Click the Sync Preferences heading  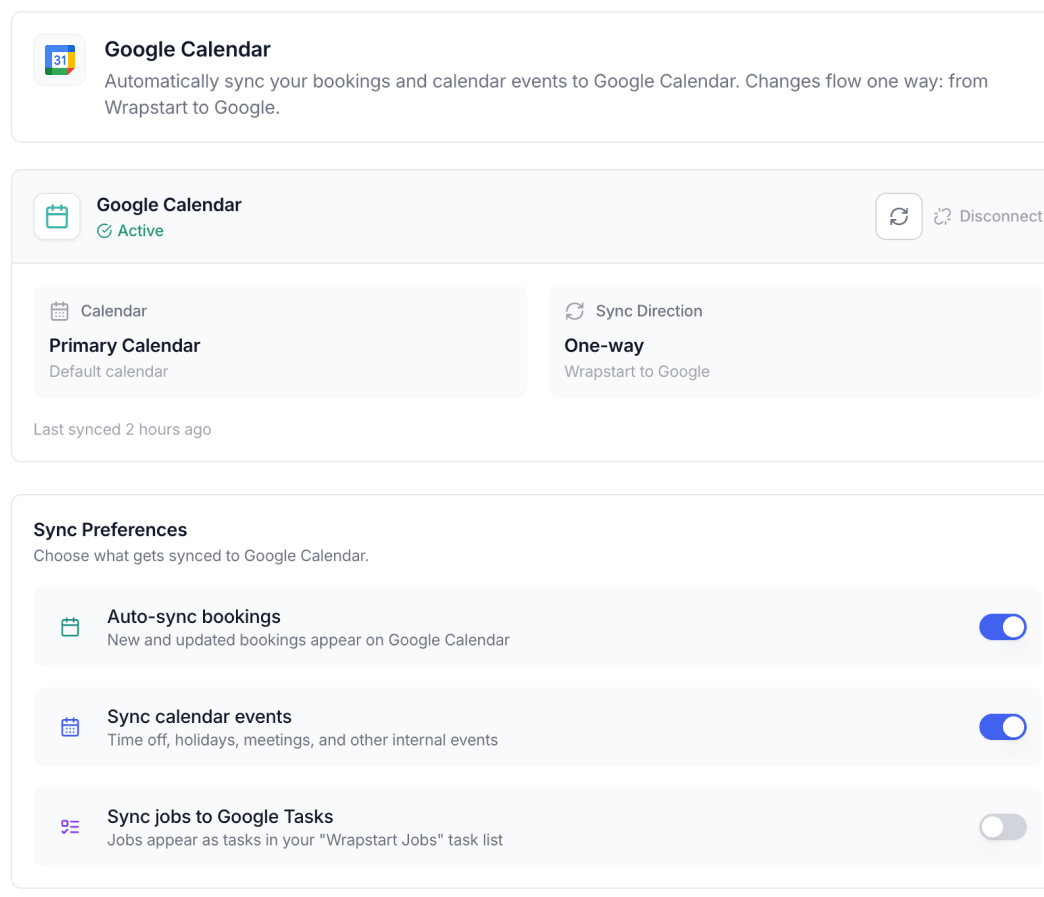(111, 530)
